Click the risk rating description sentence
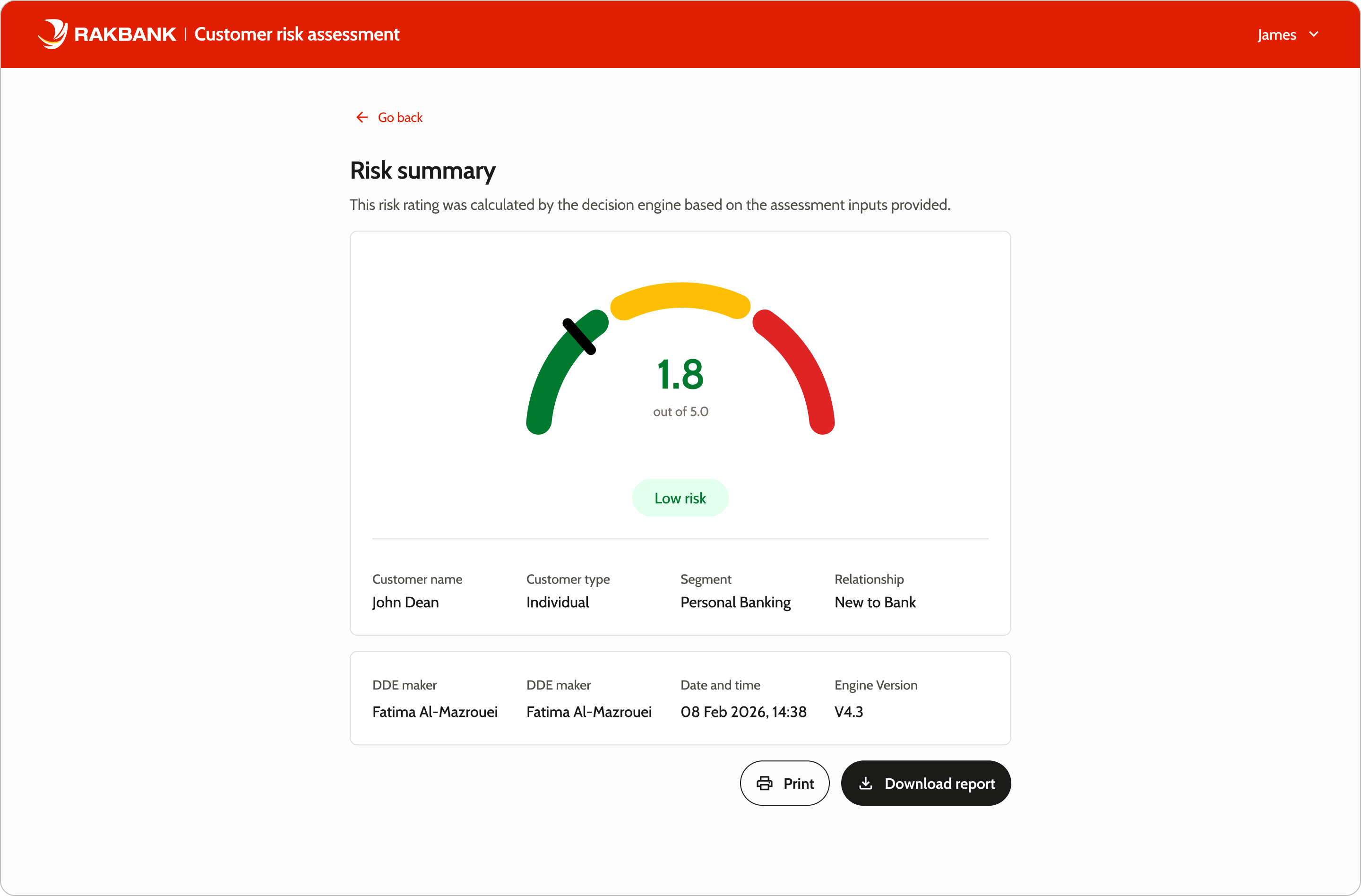The height and width of the screenshot is (896, 1361). [x=650, y=205]
